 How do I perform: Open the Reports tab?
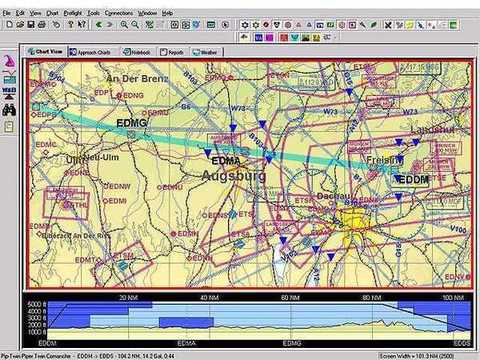(172, 52)
